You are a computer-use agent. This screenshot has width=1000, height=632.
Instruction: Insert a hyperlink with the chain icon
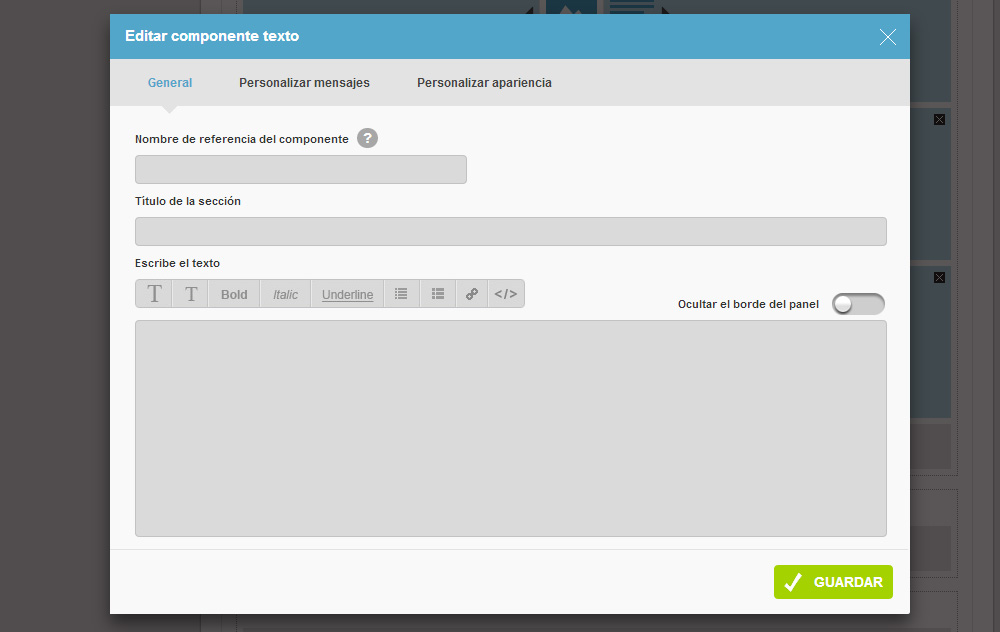click(472, 294)
